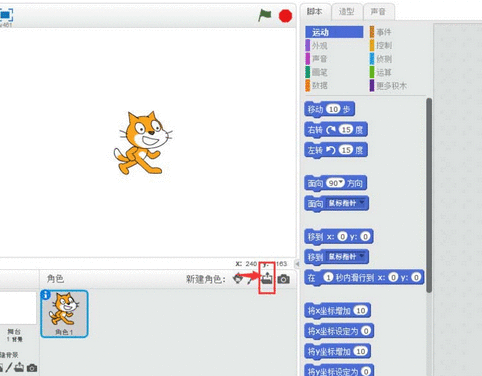
Task: Collapse stage using small triangle arrow
Action: tap(297, 264)
